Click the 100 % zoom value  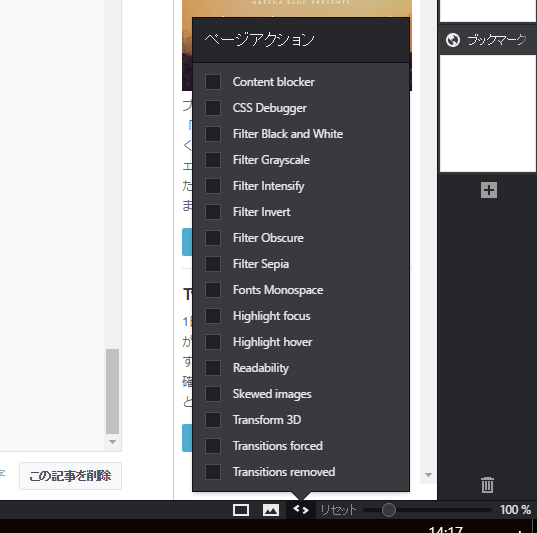point(515,510)
